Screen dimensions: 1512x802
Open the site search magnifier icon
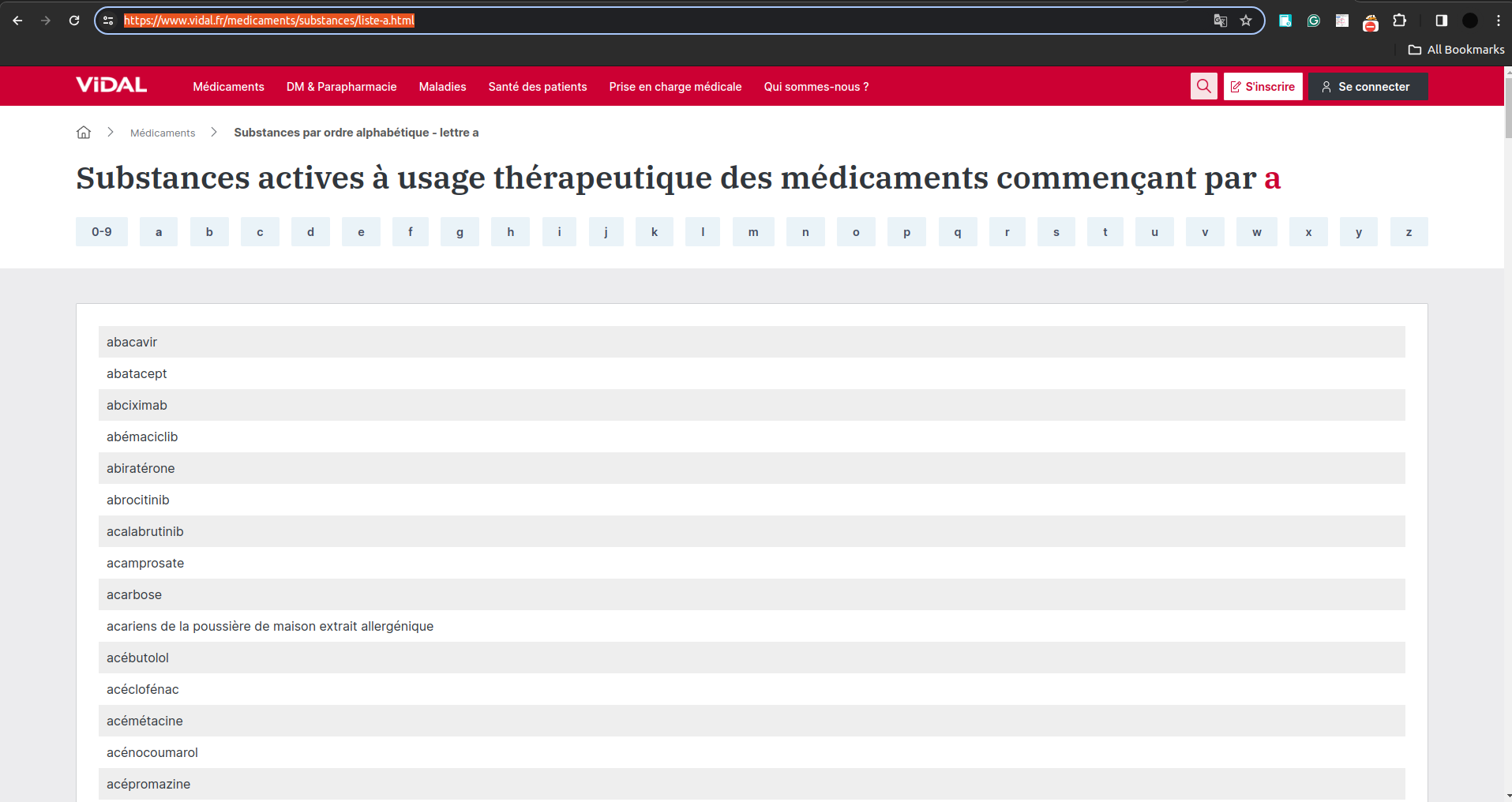(x=1203, y=86)
